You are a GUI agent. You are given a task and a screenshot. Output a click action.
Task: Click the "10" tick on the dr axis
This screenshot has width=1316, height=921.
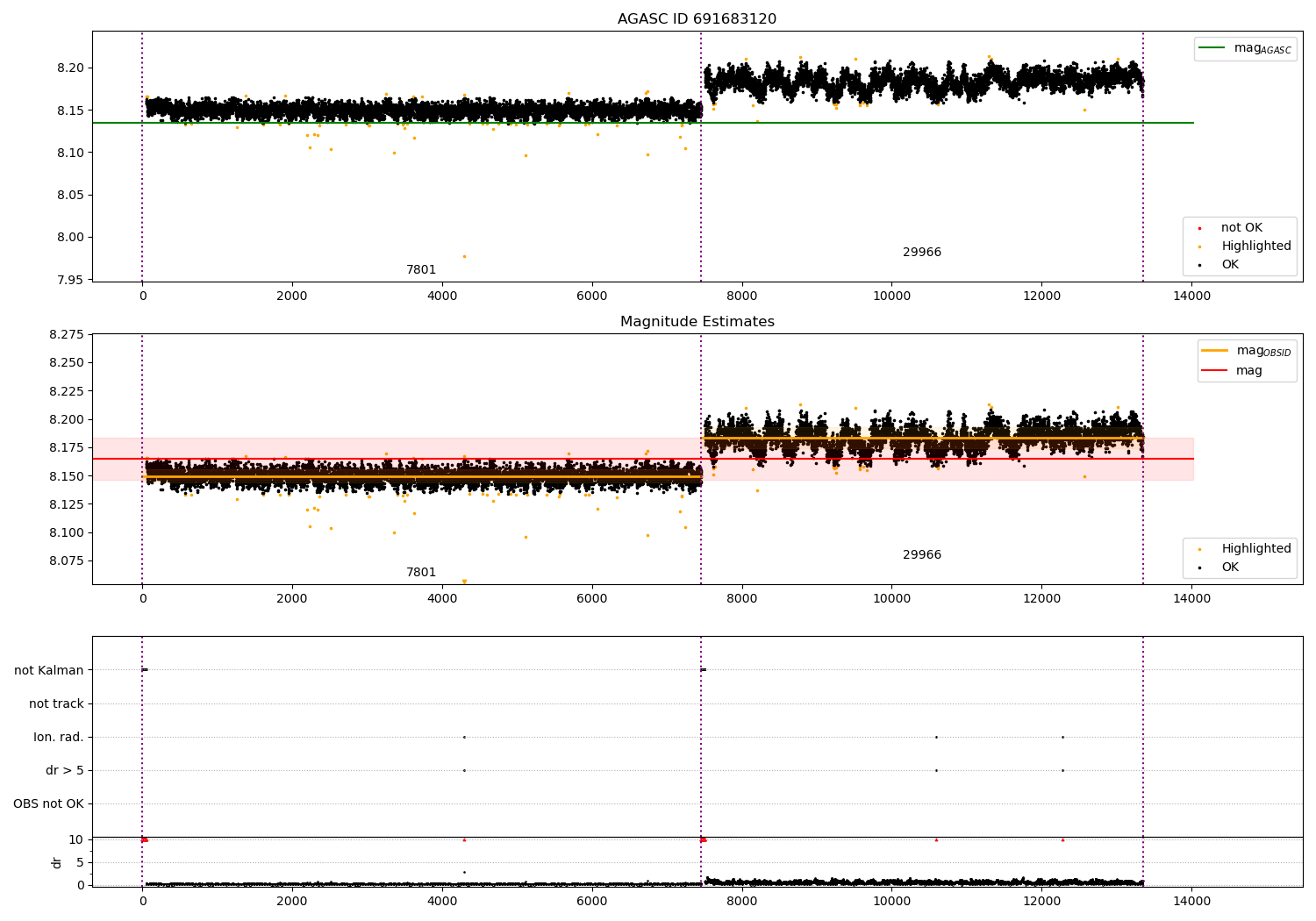76,840
